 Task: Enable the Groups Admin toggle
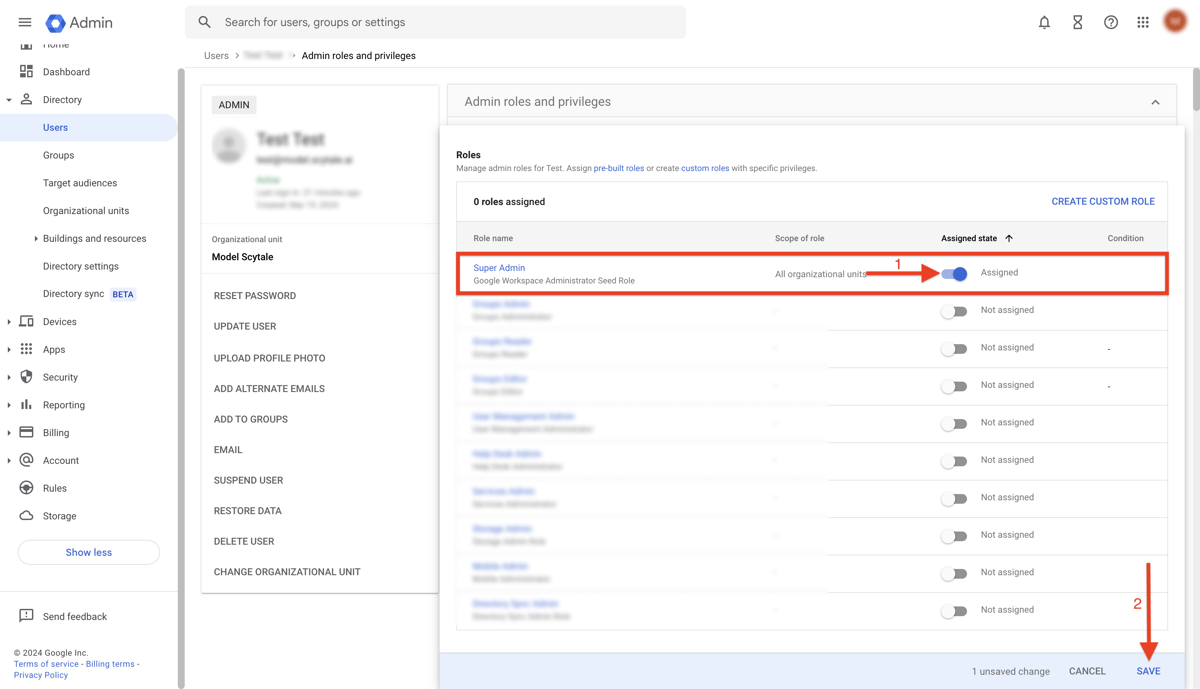(x=953, y=310)
